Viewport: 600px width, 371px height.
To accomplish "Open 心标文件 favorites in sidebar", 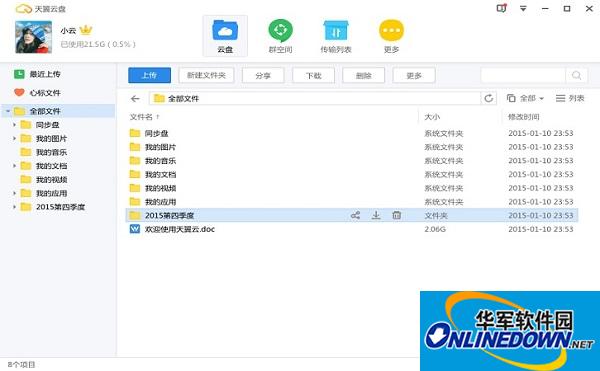I will 38,93.
